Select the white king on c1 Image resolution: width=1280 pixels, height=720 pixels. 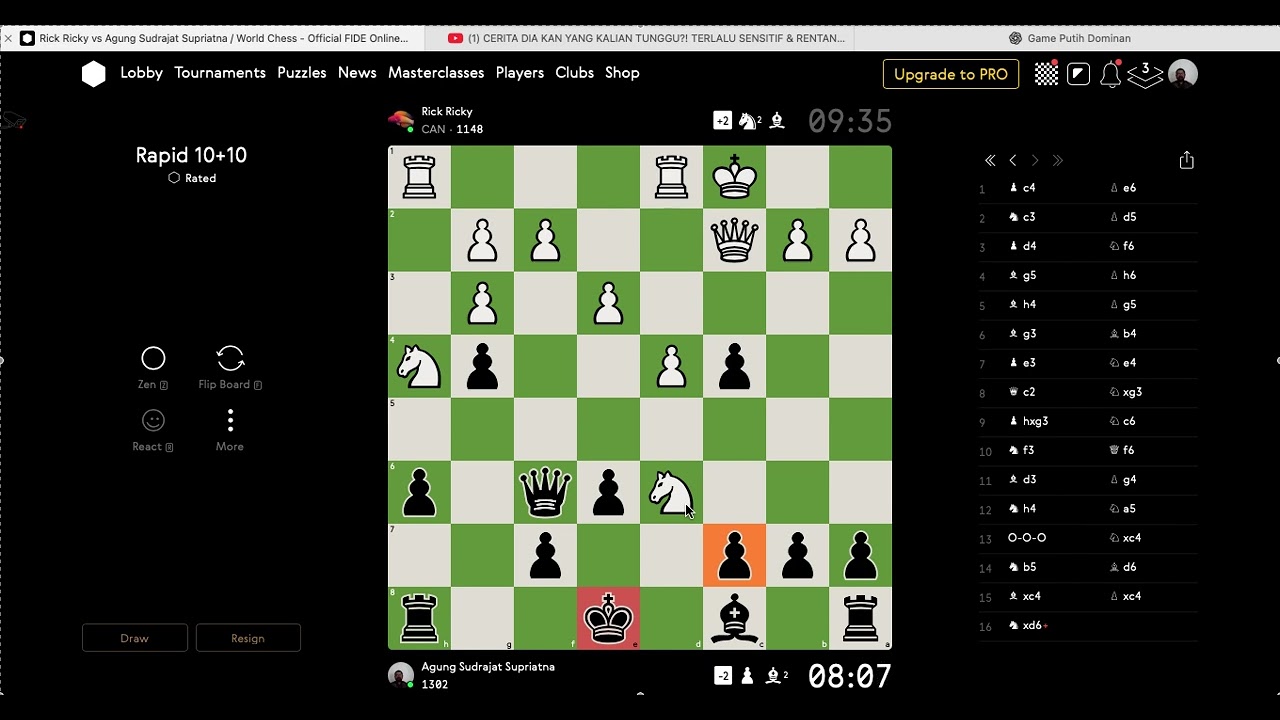(734, 177)
